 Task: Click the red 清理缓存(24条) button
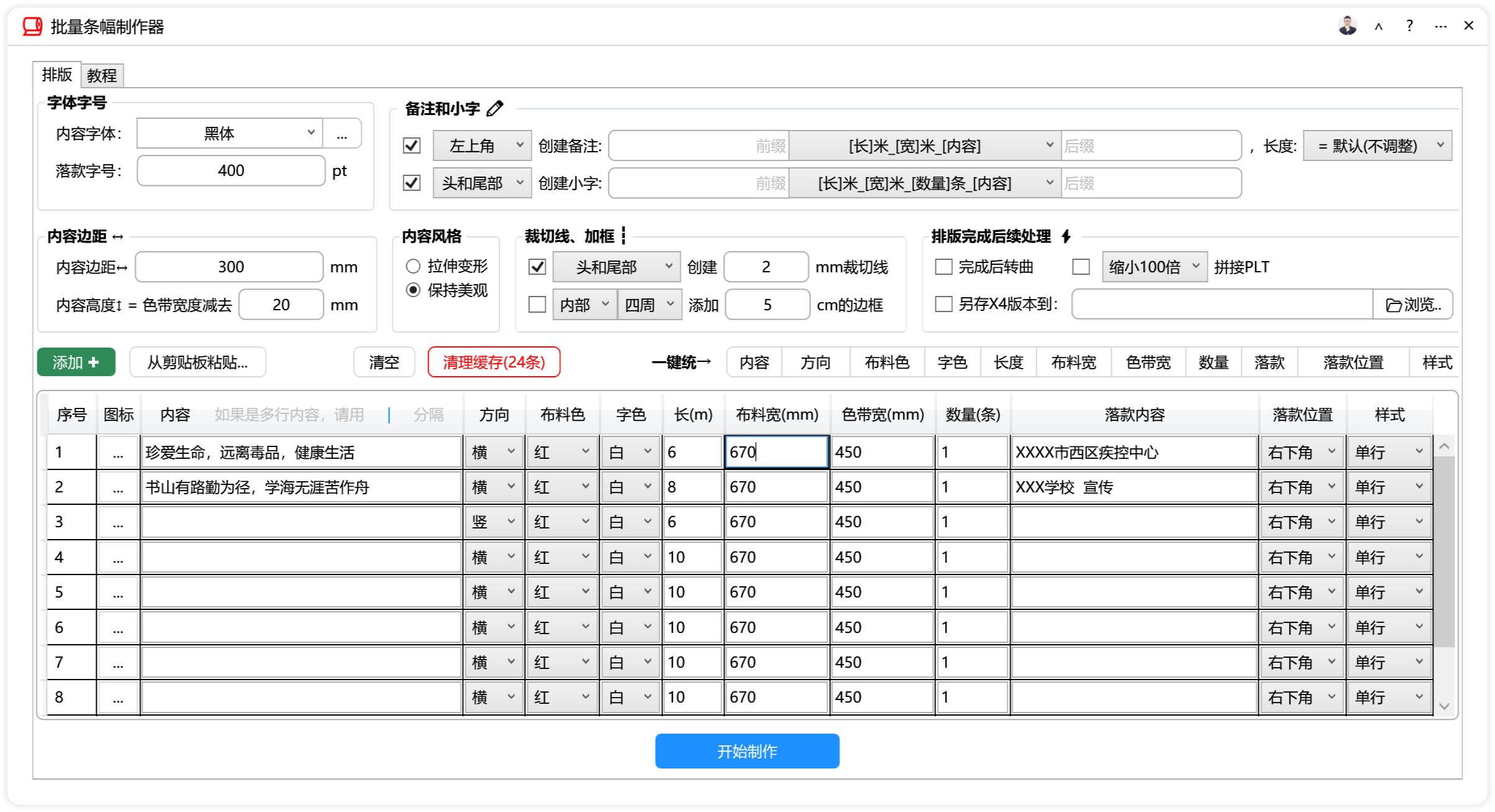point(494,362)
